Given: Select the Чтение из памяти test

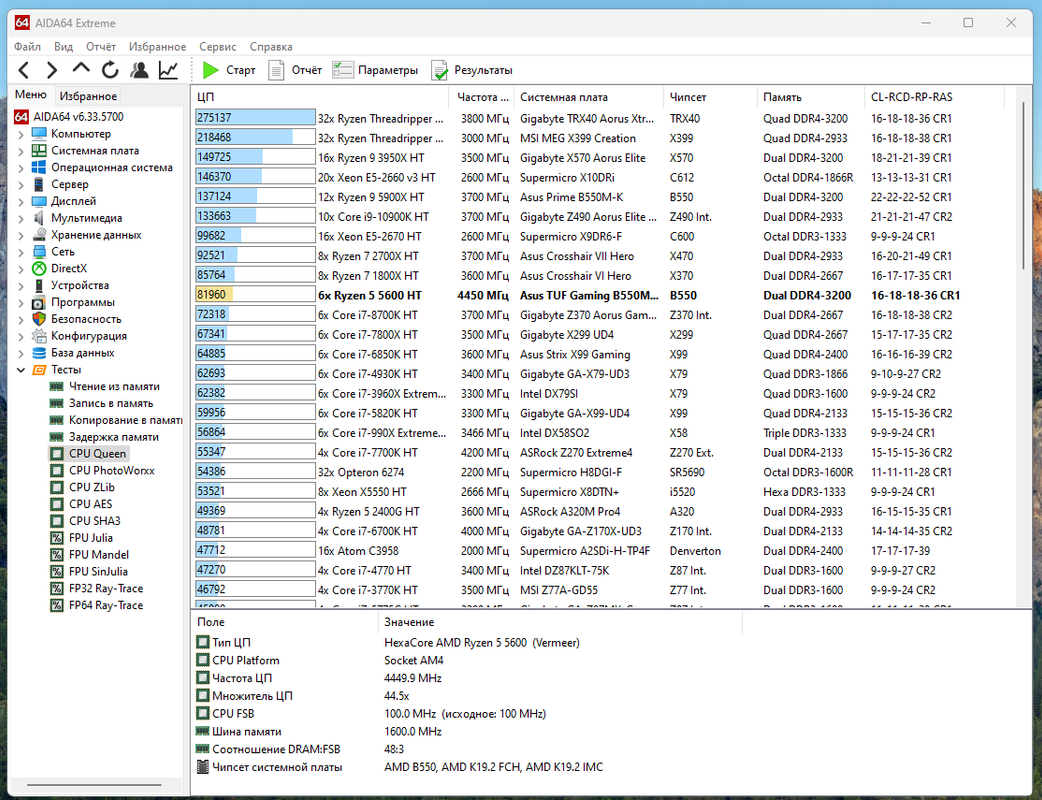Looking at the screenshot, I should (114, 386).
